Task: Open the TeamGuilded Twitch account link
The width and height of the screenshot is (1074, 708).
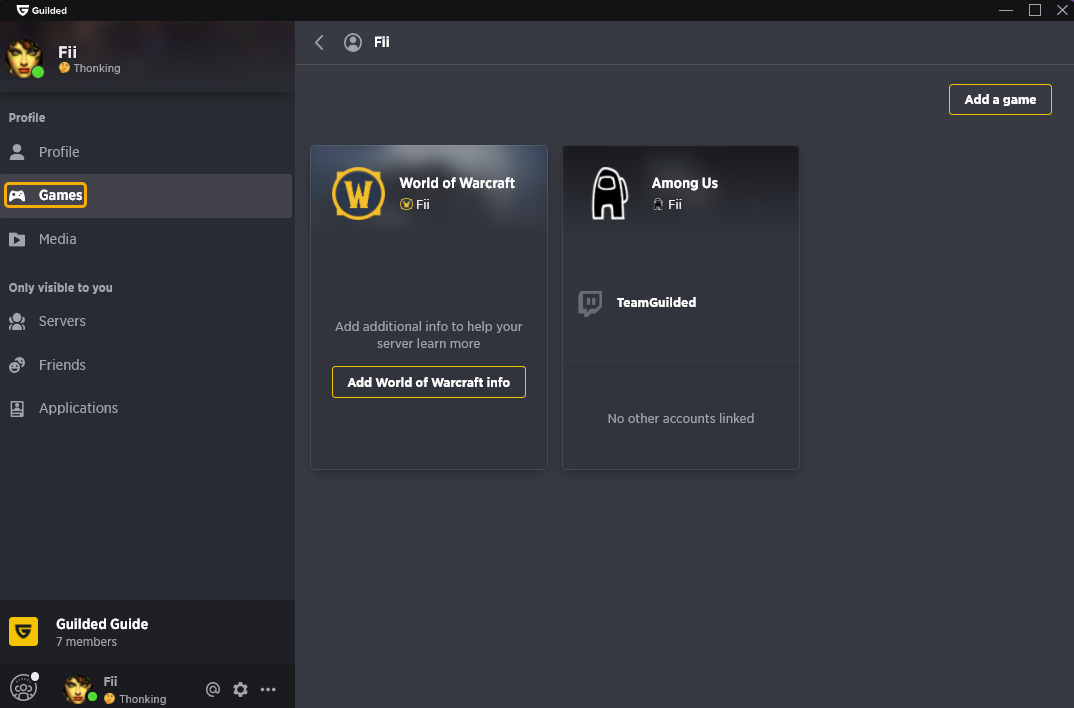Action: point(656,303)
